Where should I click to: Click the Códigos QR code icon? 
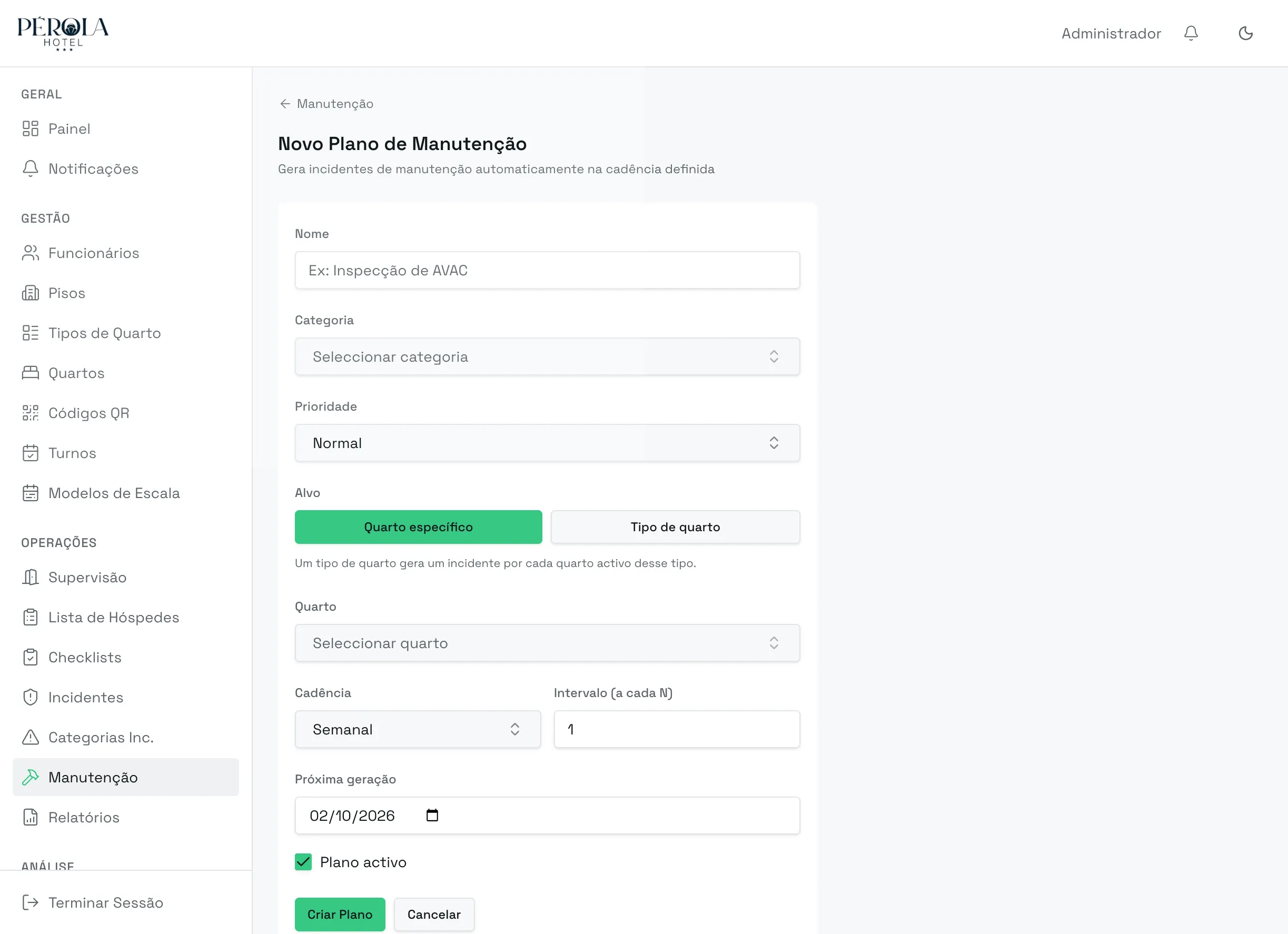(31, 413)
